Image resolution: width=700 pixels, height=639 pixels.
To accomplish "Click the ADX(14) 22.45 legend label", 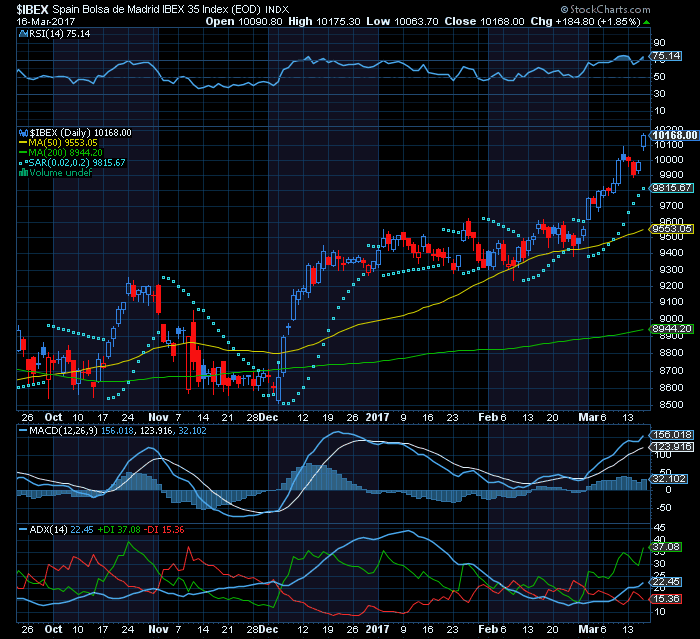I will click(56, 530).
